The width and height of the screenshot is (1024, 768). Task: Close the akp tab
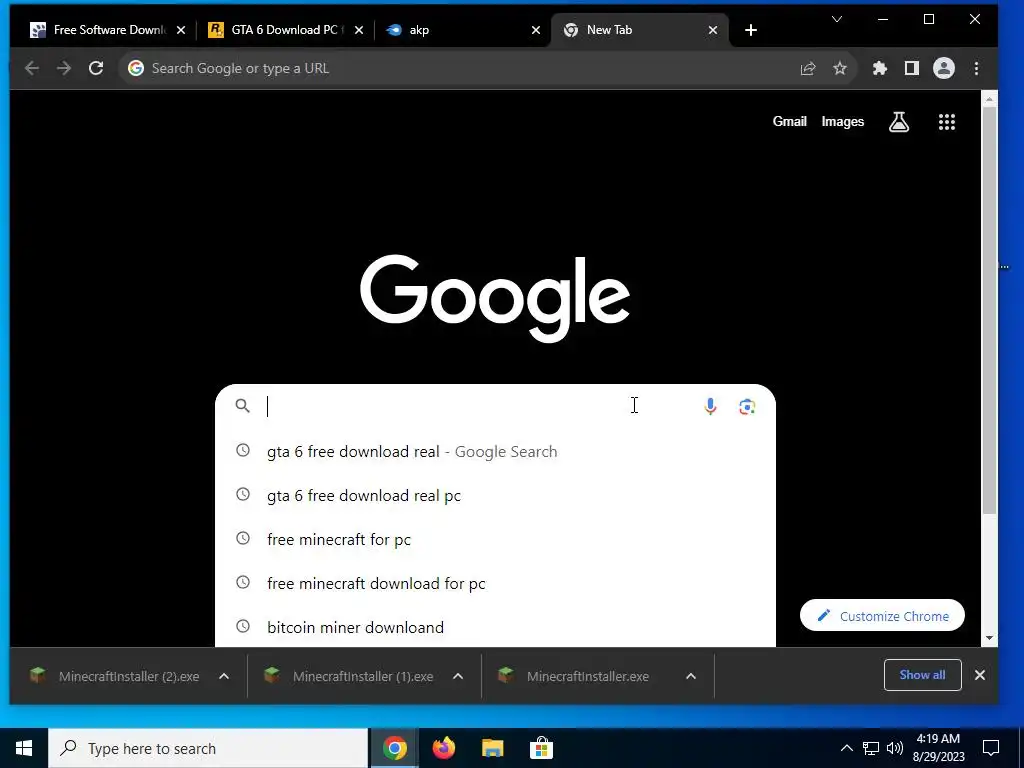pyautogui.click(x=536, y=30)
